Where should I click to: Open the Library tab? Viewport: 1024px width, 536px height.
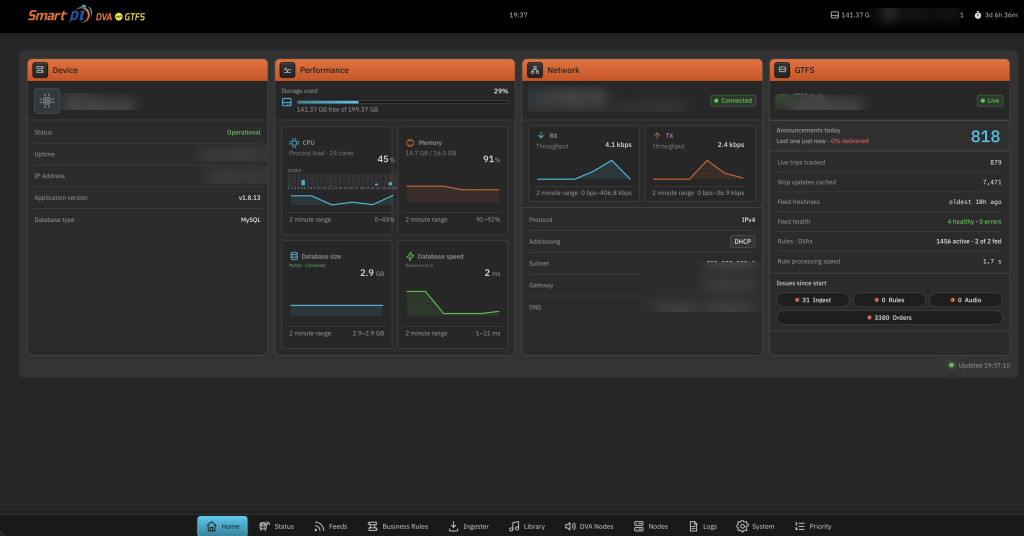point(527,526)
